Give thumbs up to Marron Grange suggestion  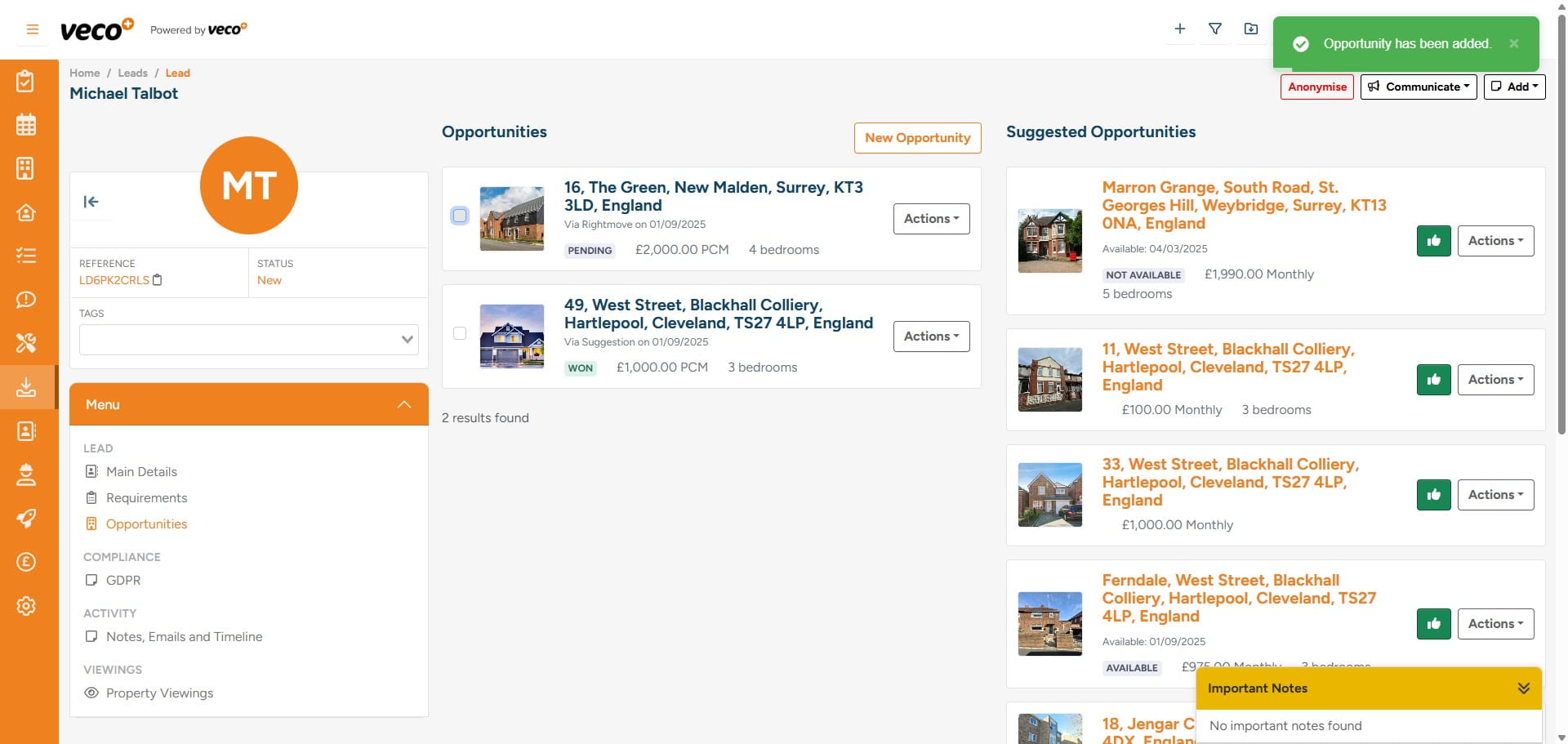click(x=1433, y=240)
